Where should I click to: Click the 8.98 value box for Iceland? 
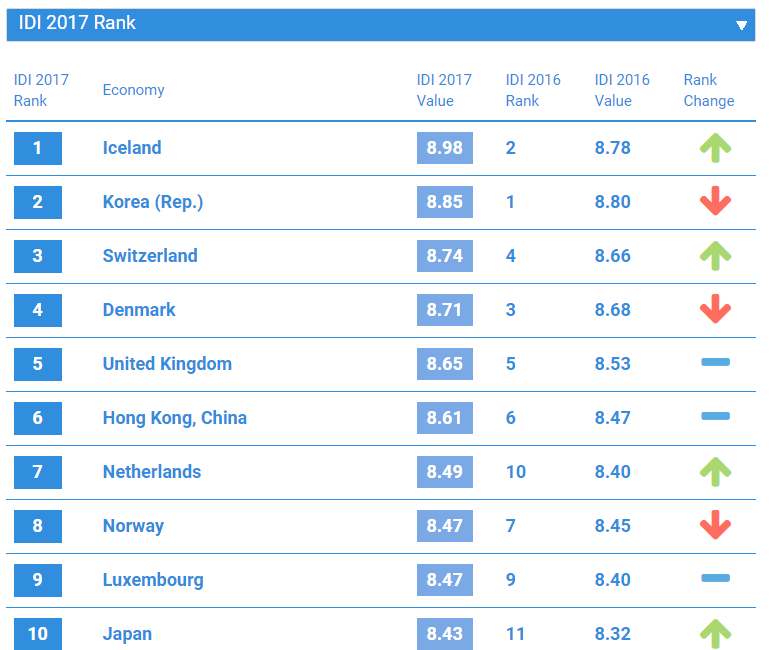pos(445,148)
